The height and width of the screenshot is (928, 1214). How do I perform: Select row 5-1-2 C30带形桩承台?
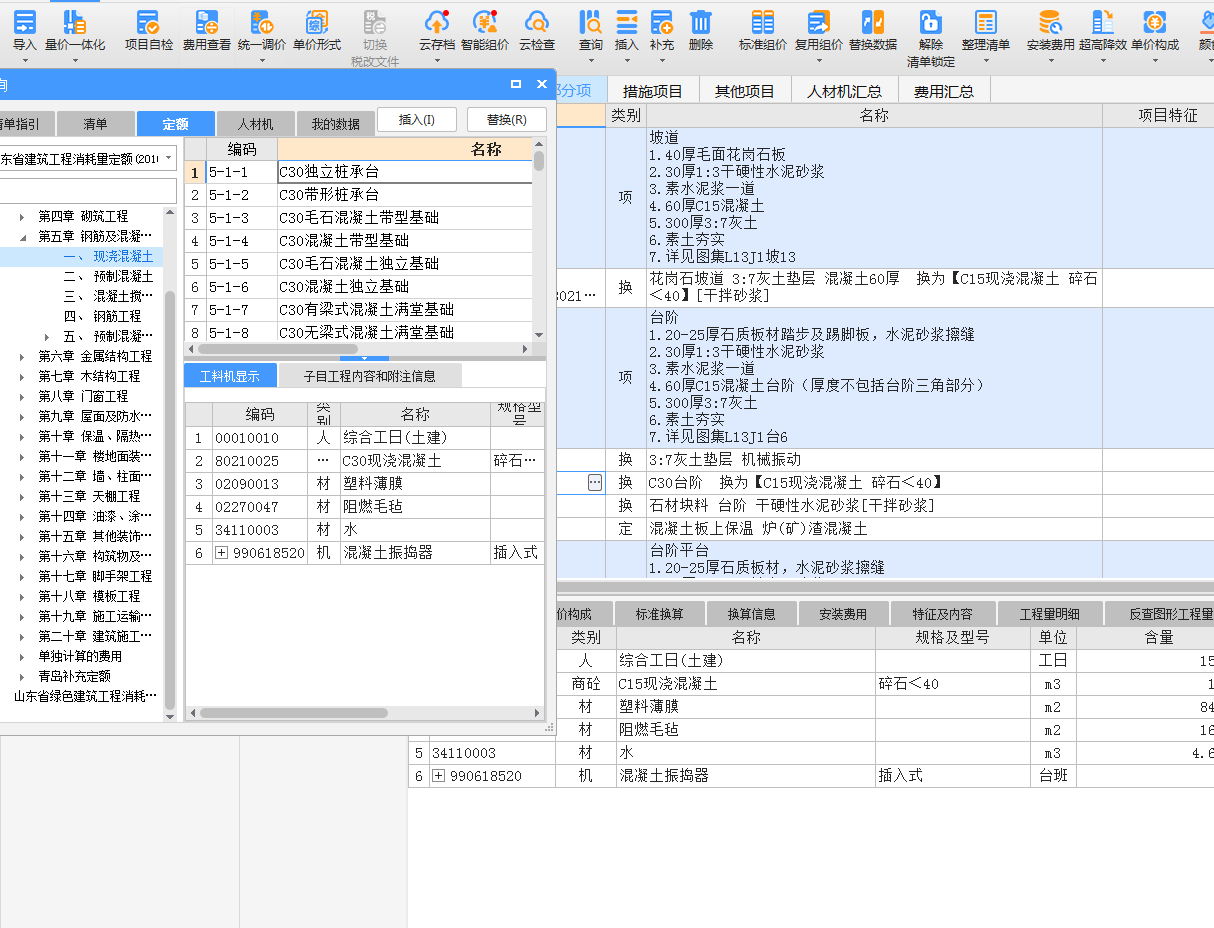[360, 195]
